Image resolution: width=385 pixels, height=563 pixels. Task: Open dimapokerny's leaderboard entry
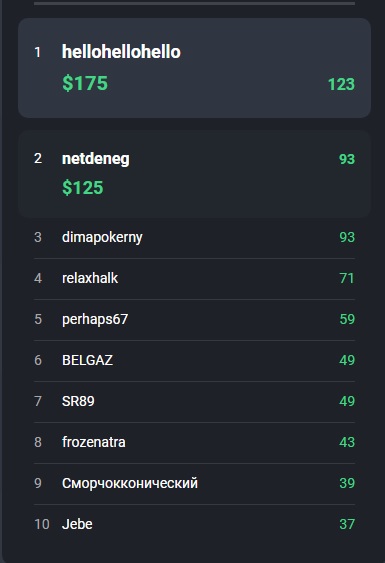click(x=194, y=237)
